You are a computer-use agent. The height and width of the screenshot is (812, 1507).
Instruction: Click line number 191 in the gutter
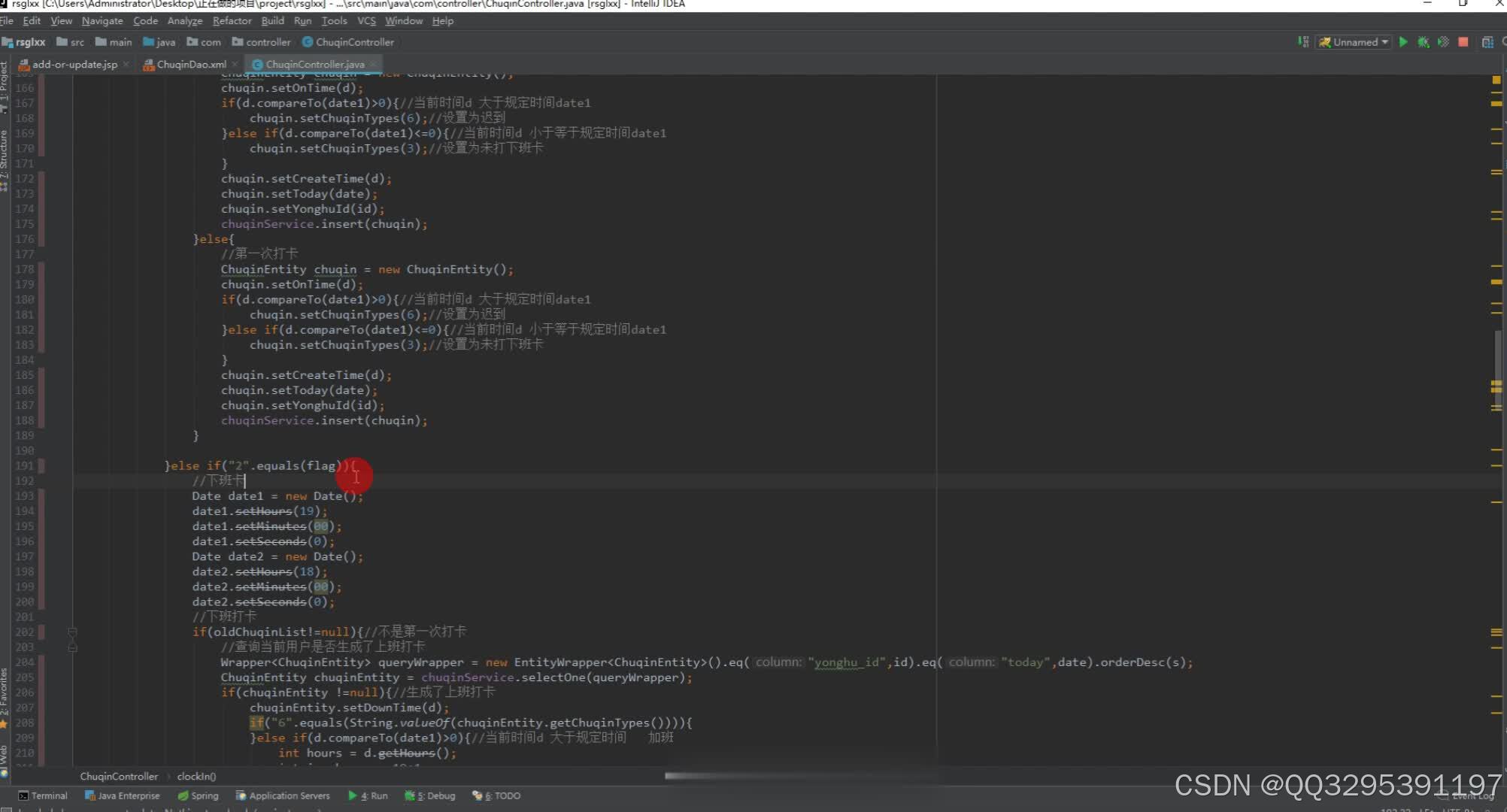[25, 465]
